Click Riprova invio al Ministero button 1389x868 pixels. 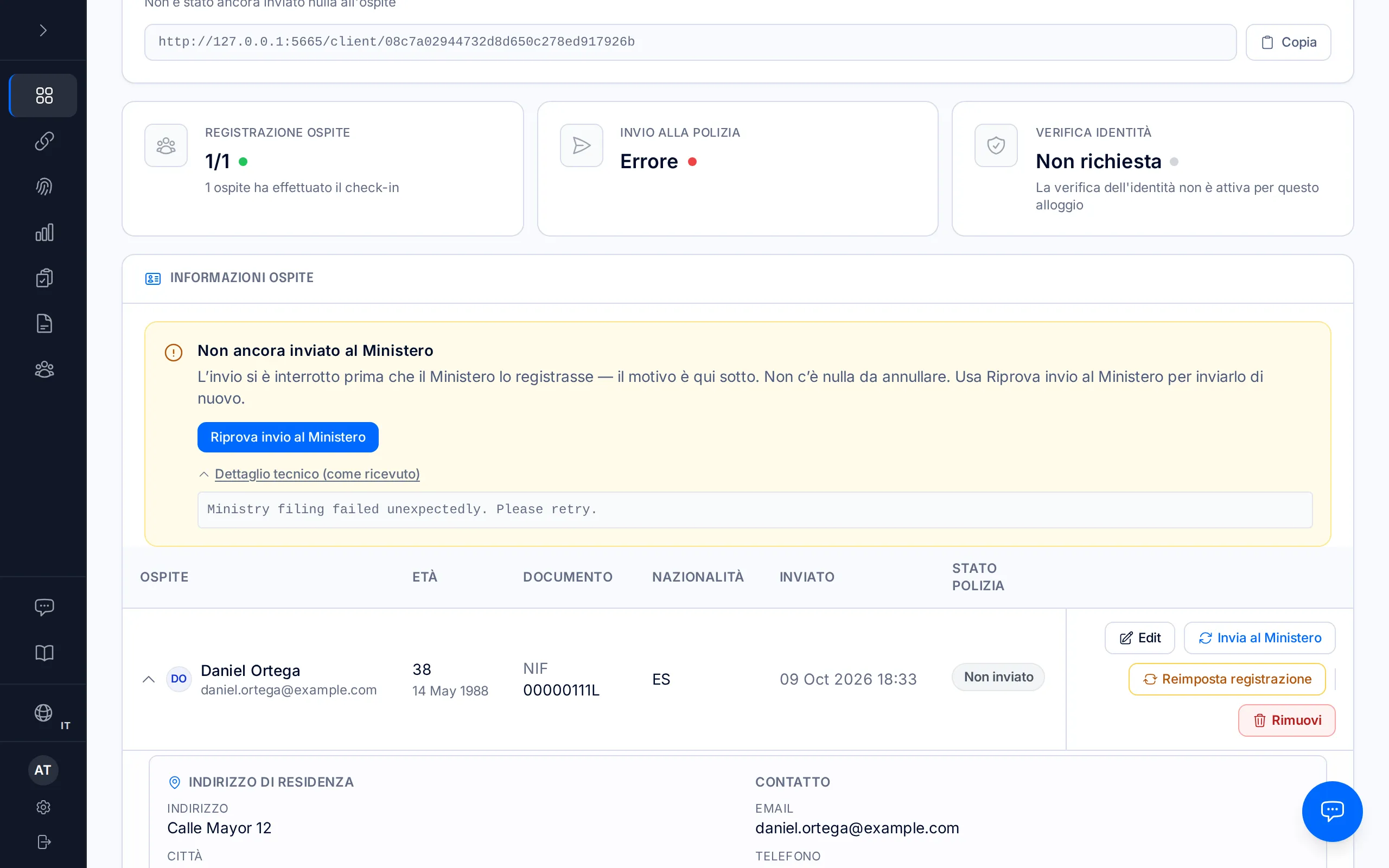tap(288, 437)
